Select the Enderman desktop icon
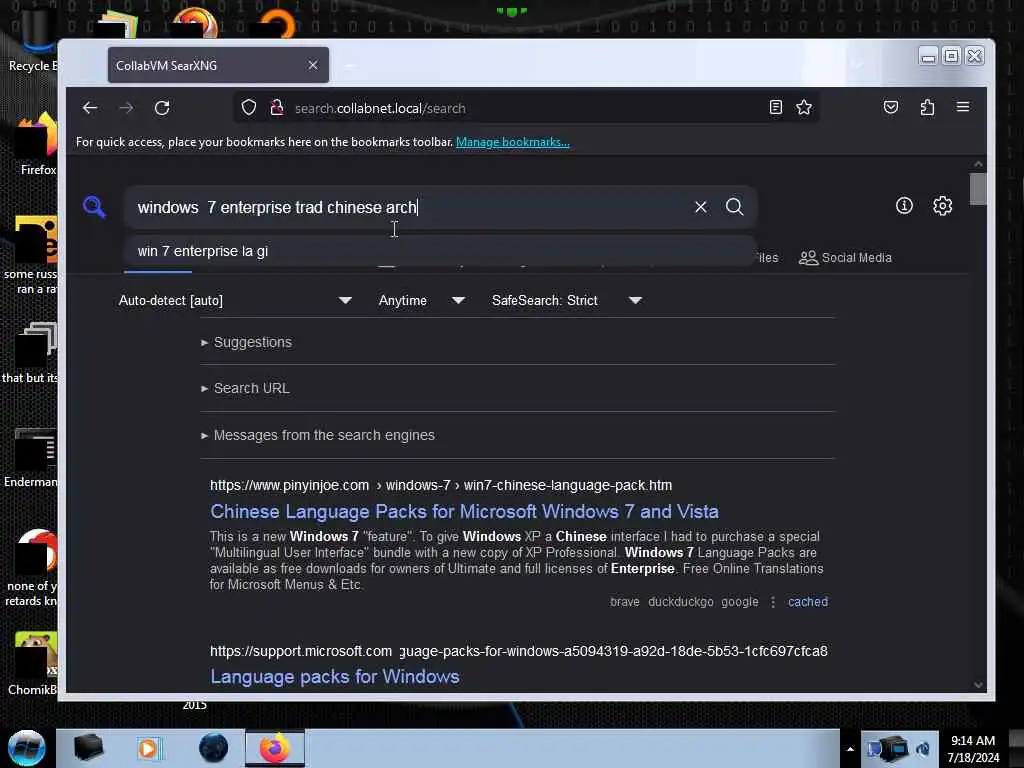Viewport: 1024px width, 768px height. pos(31,458)
